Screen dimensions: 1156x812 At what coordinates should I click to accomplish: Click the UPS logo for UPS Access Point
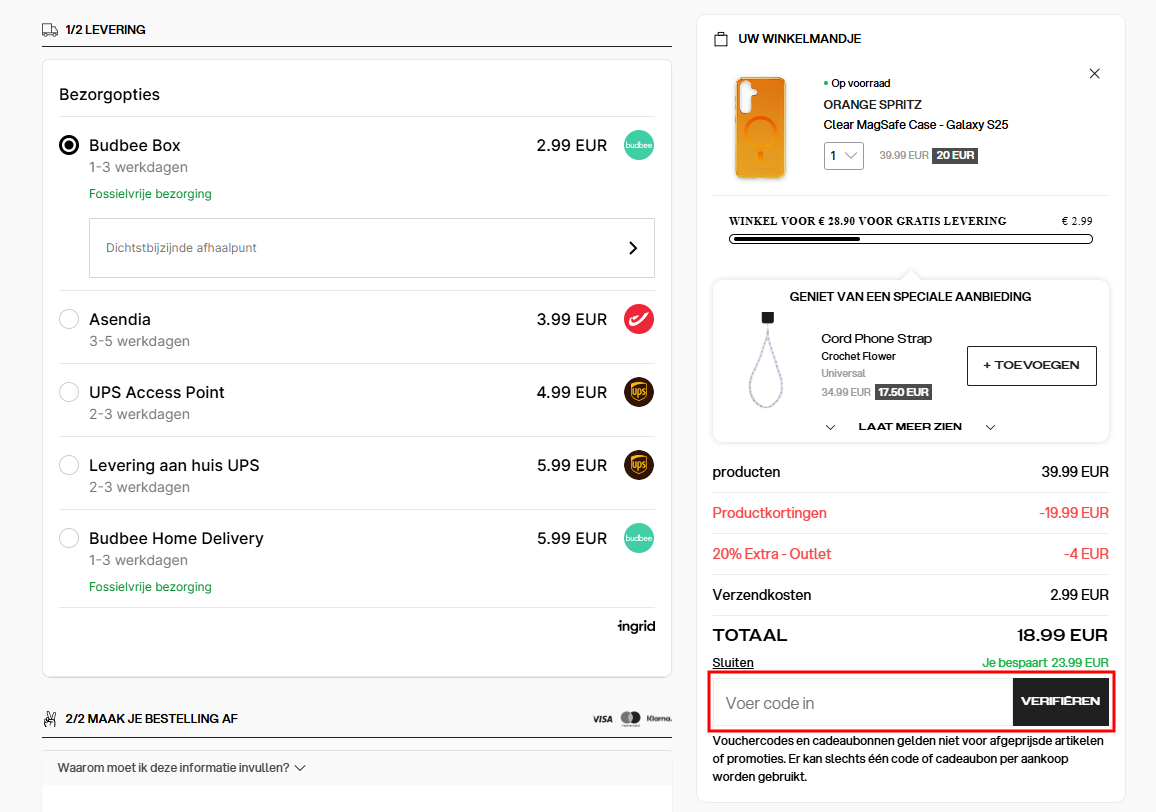[x=639, y=392]
